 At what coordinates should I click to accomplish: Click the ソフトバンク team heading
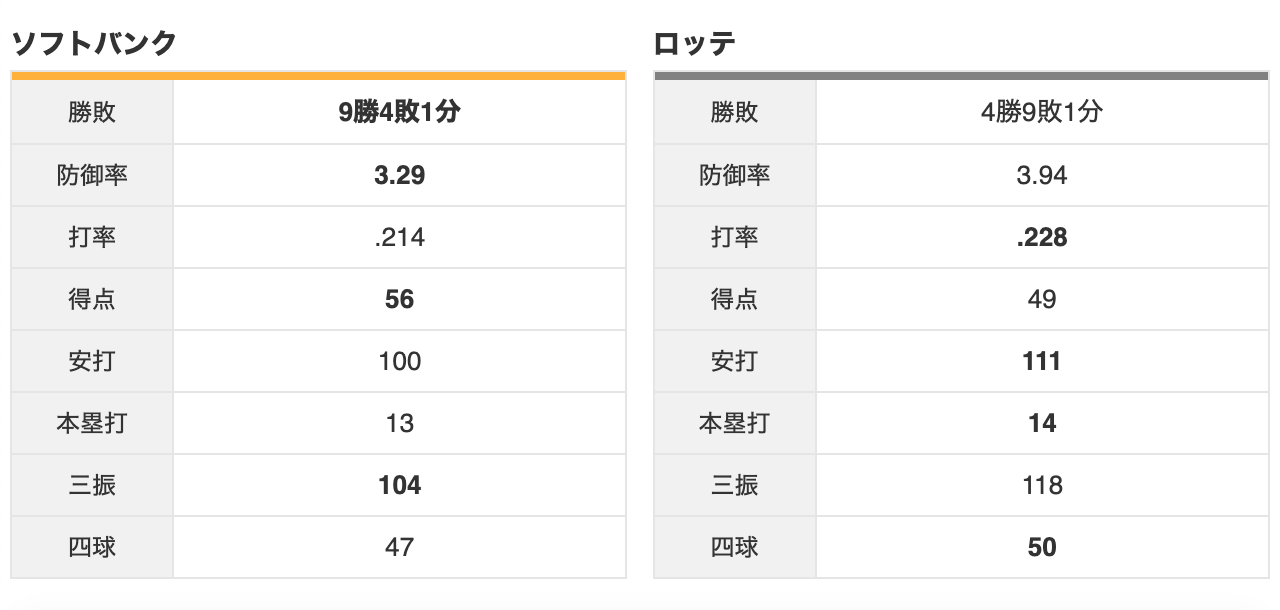click(x=94, y=43)
